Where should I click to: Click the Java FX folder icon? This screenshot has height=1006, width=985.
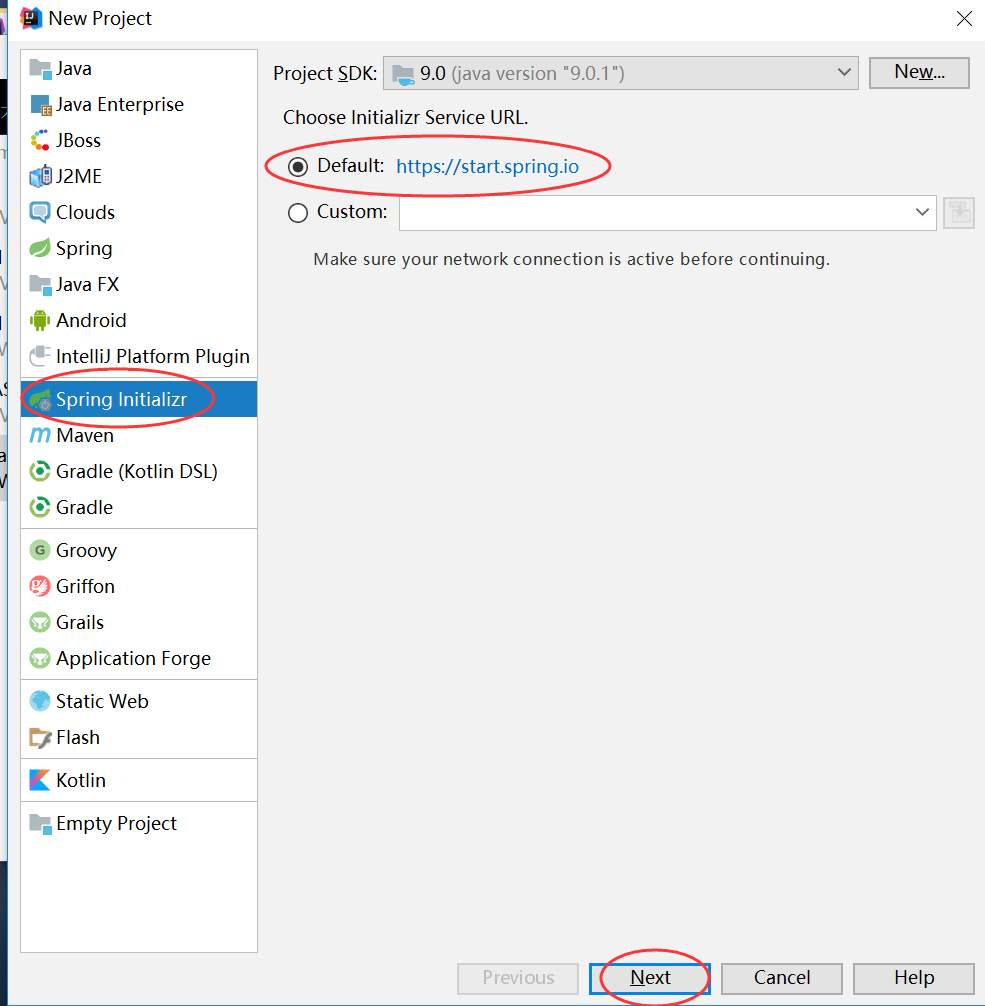(x=40, y=284)
